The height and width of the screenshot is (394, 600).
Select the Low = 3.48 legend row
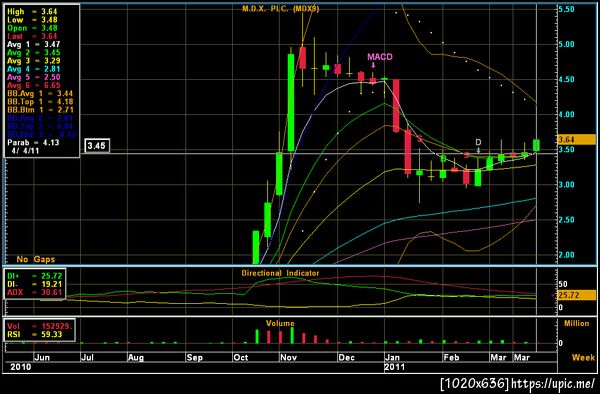click(32, 20)
